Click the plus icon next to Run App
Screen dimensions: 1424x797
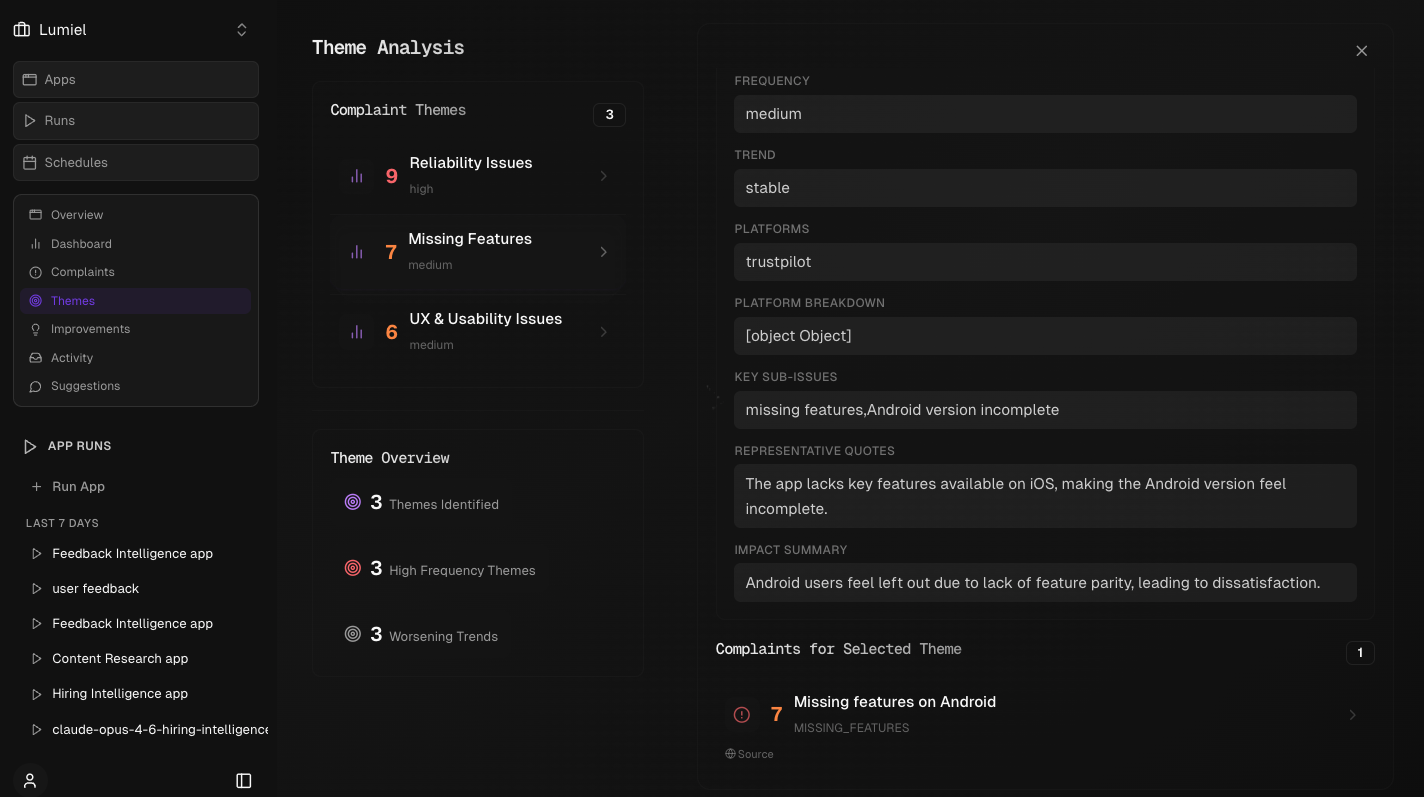37,487
